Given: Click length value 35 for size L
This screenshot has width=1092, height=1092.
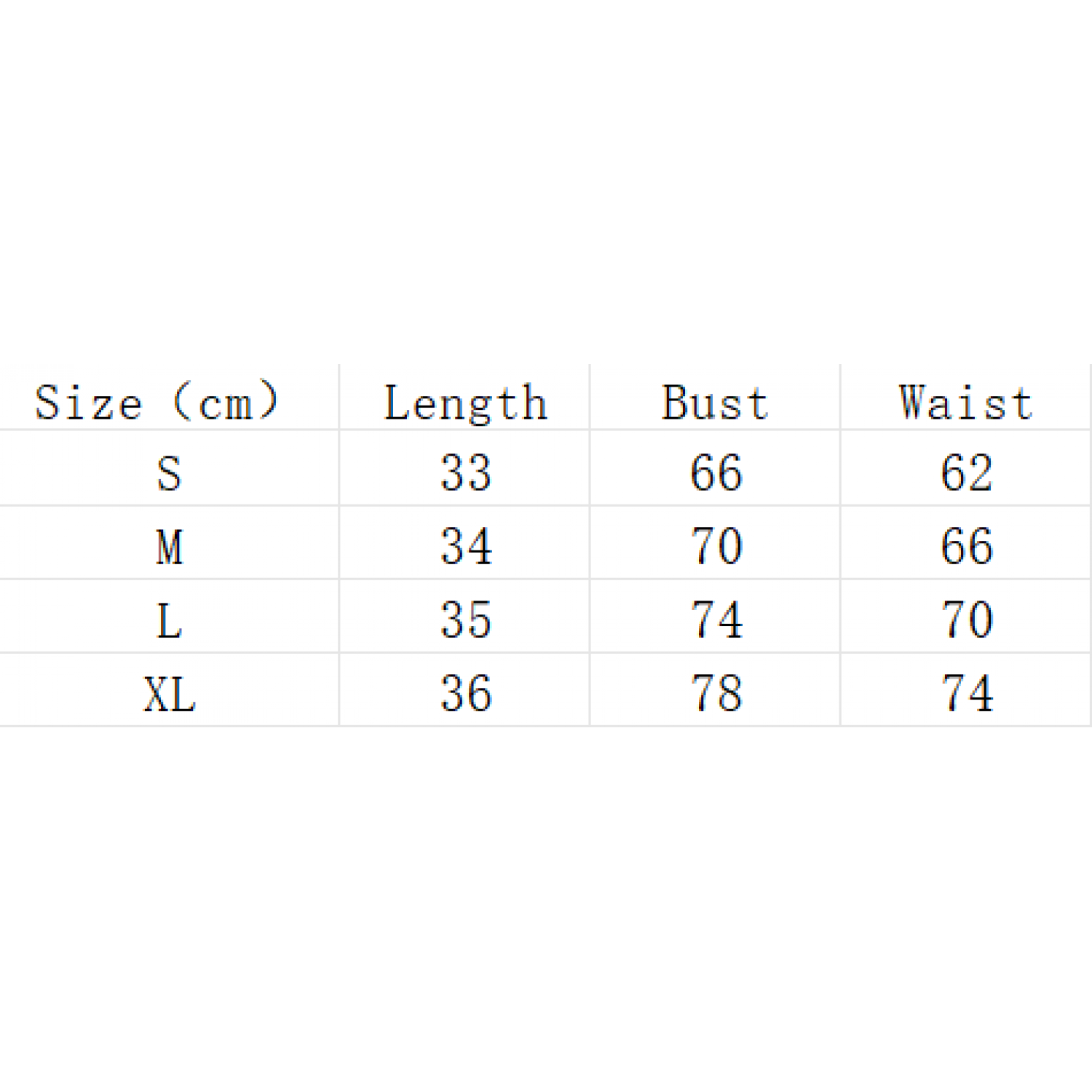Looking at the screenshot, I should tap(466, 620).
